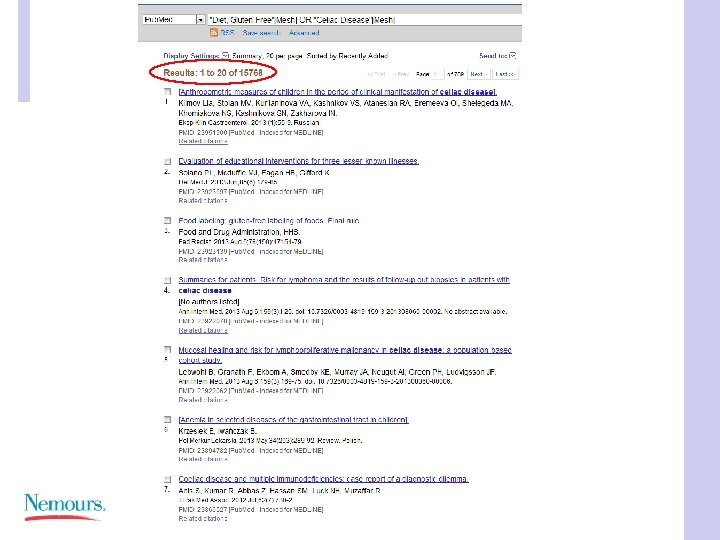Open the Anemia in selected gastrointestinal diseases article
Screen dimensions: 720x540
(x=293, y=420)
